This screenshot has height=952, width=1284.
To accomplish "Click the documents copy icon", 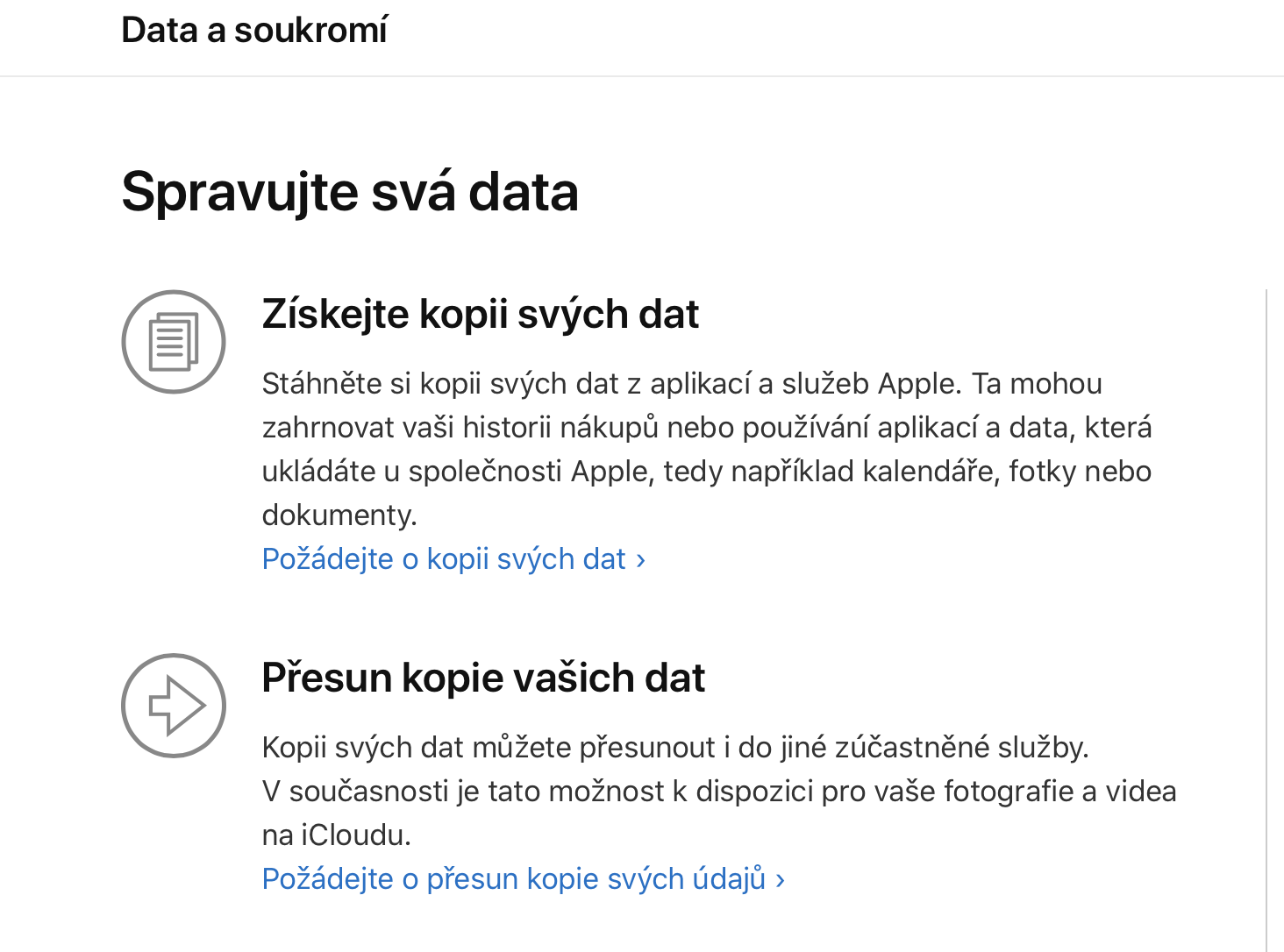I will (174, 342).
